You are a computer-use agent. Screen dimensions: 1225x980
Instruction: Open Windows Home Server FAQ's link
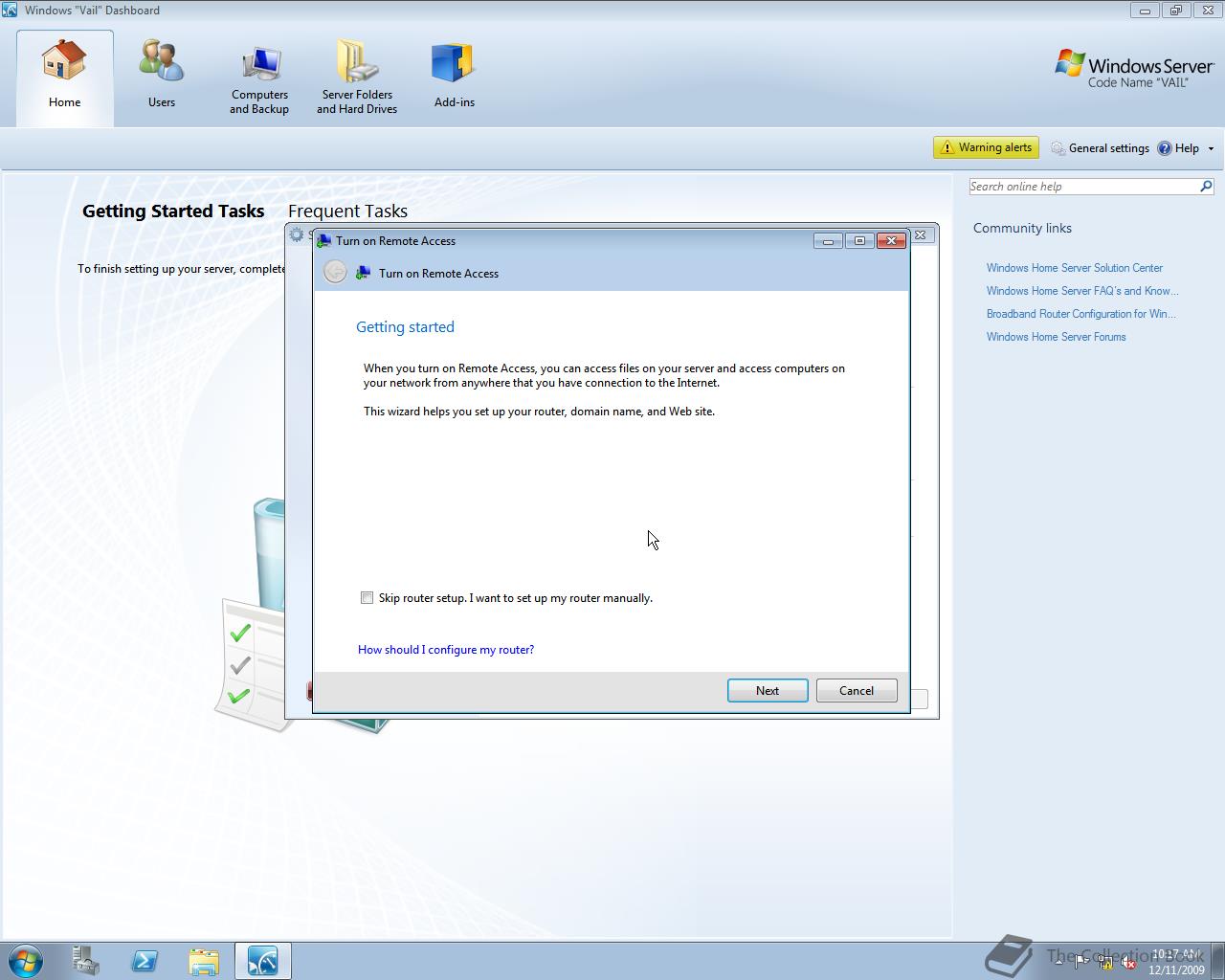1082,291
